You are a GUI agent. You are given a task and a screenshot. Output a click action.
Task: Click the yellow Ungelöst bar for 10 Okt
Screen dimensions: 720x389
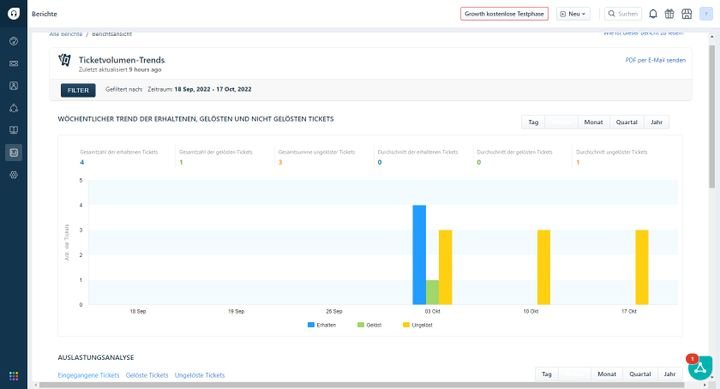pos(544,267)
